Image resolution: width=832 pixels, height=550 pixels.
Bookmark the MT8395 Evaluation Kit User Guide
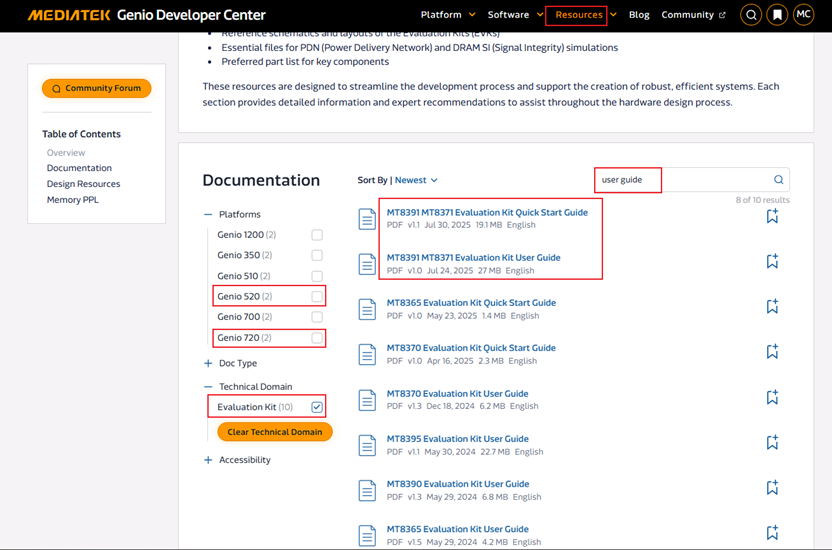pyautogui.click(x=772, y=443)
